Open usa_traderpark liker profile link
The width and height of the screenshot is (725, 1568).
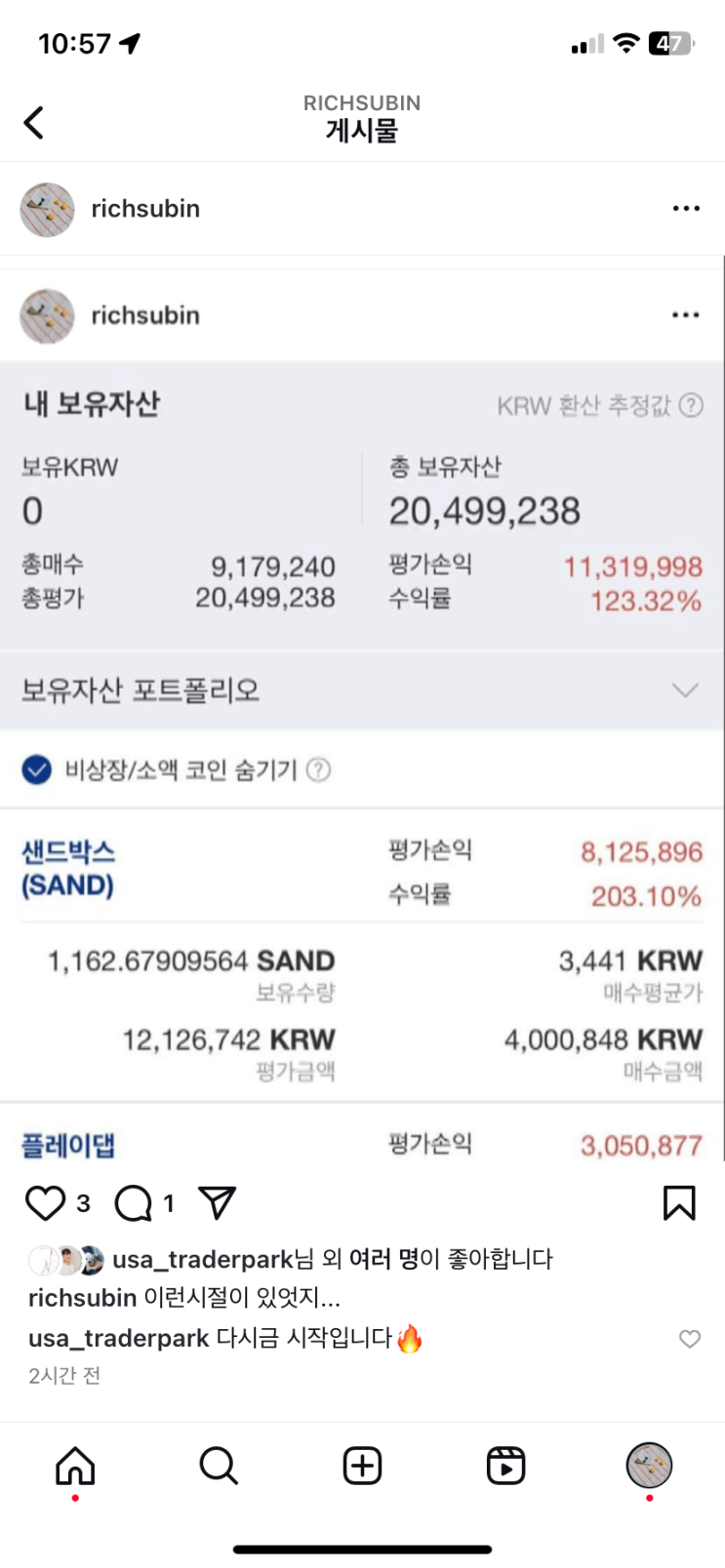click(203, 1259)
